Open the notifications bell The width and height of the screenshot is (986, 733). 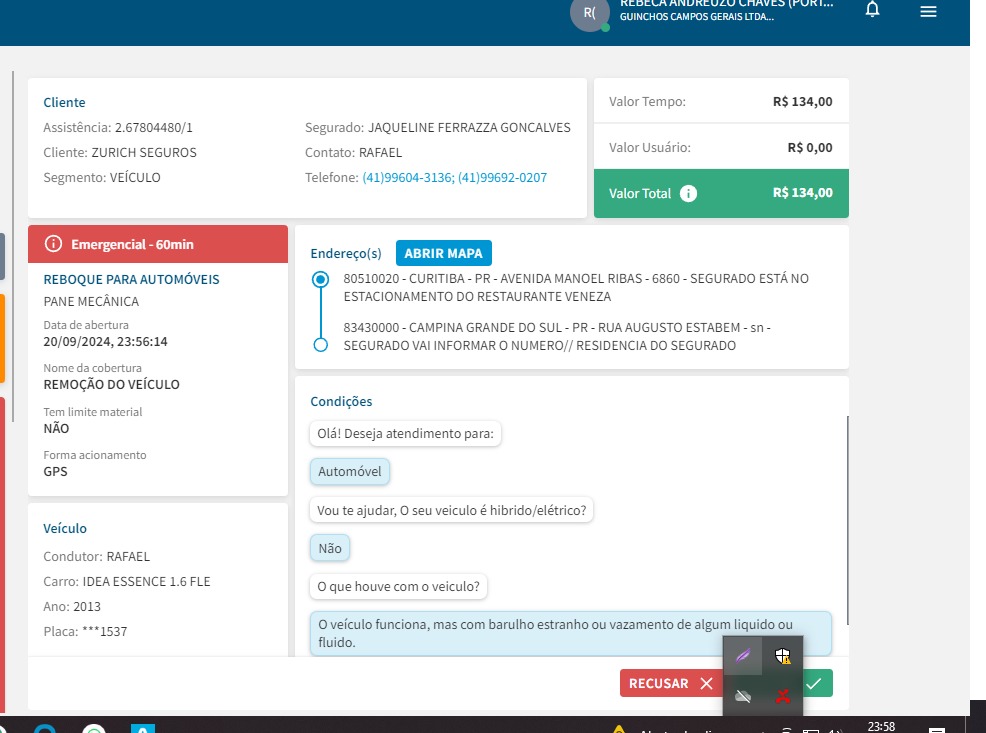872,9
